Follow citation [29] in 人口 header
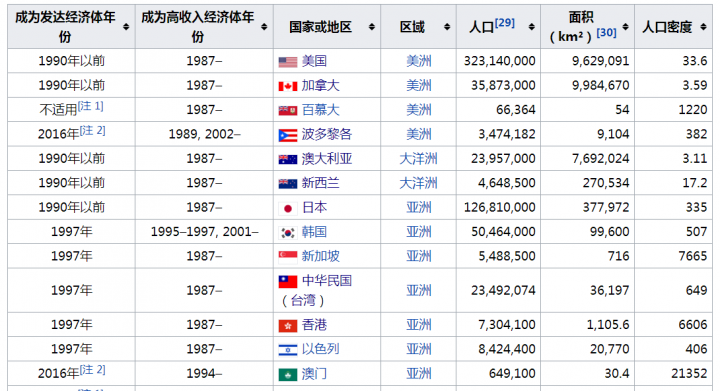720x391 pixels. [x=505, y=23]
